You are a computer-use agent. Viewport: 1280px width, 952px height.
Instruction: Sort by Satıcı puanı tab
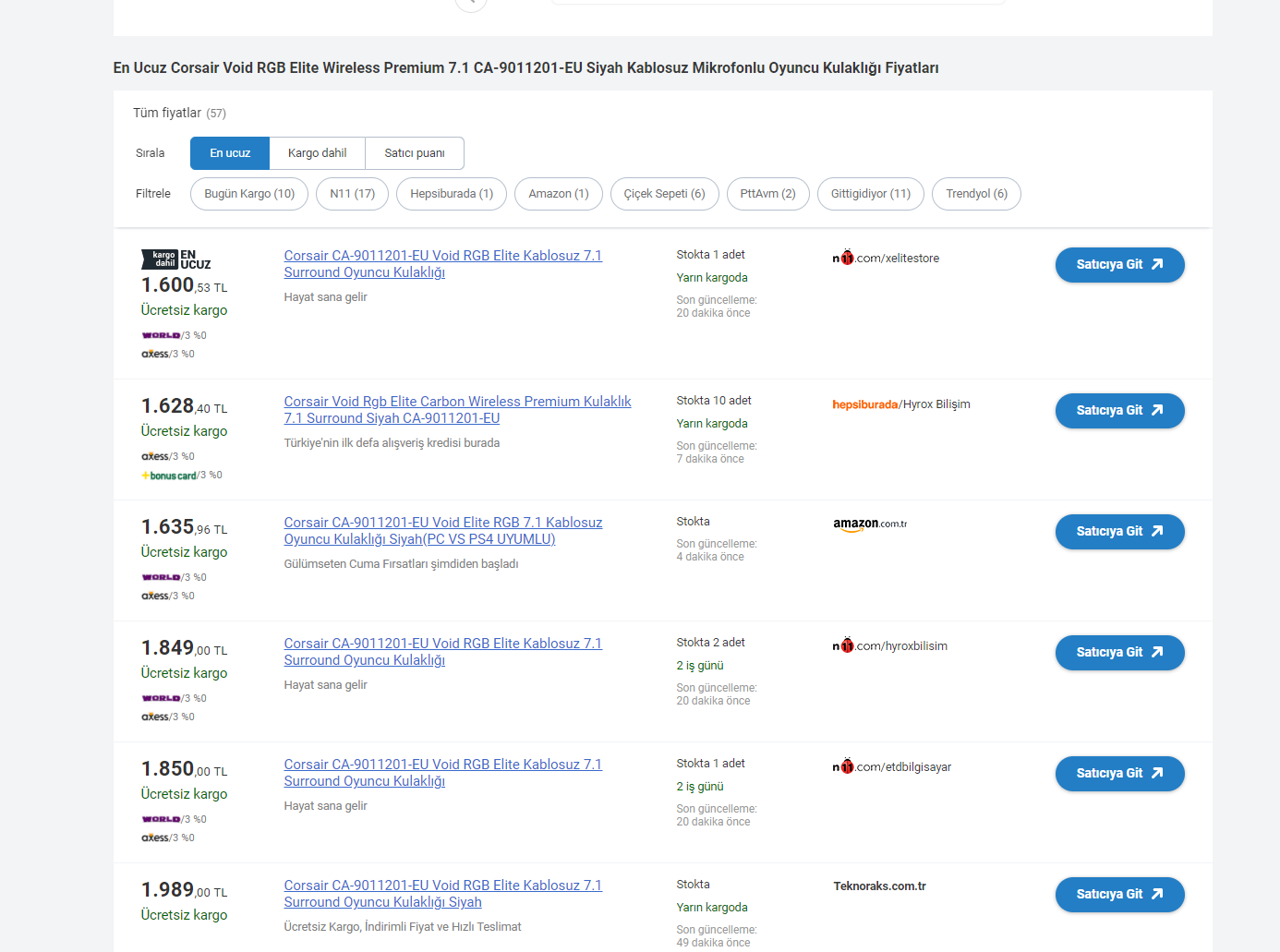tap(415, 153)
